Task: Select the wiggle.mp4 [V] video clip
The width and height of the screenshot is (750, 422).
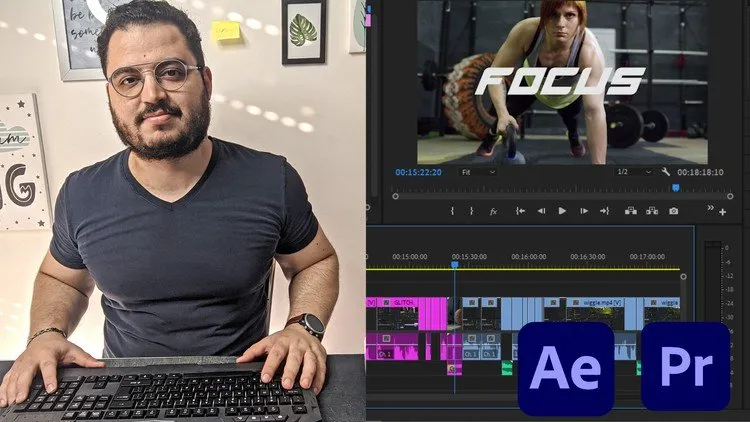Action: [596, 313]
